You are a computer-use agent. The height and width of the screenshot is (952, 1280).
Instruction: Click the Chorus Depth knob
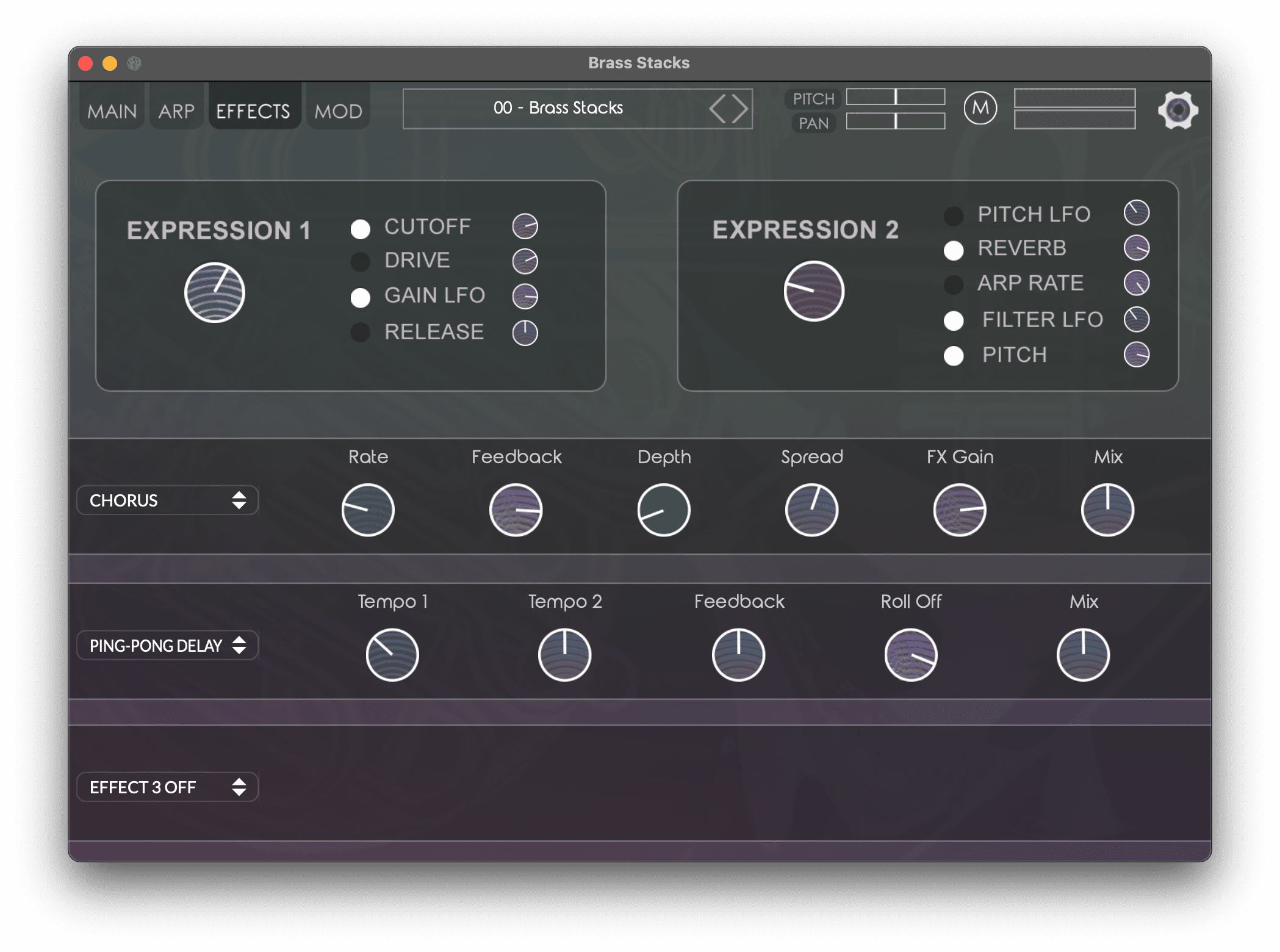[x=664, y=510]
